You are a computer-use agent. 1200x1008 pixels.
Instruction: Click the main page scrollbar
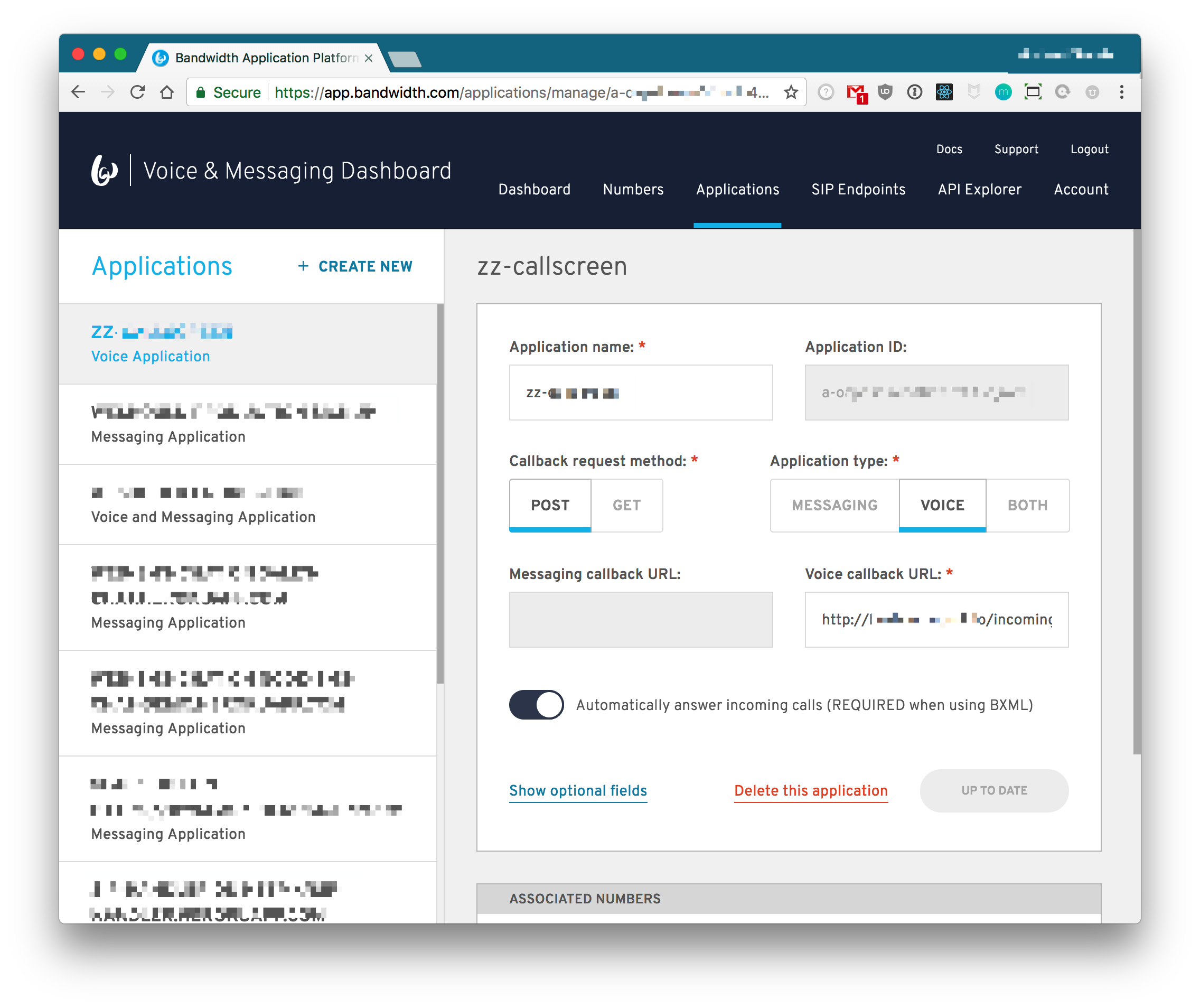(1137, 491)
